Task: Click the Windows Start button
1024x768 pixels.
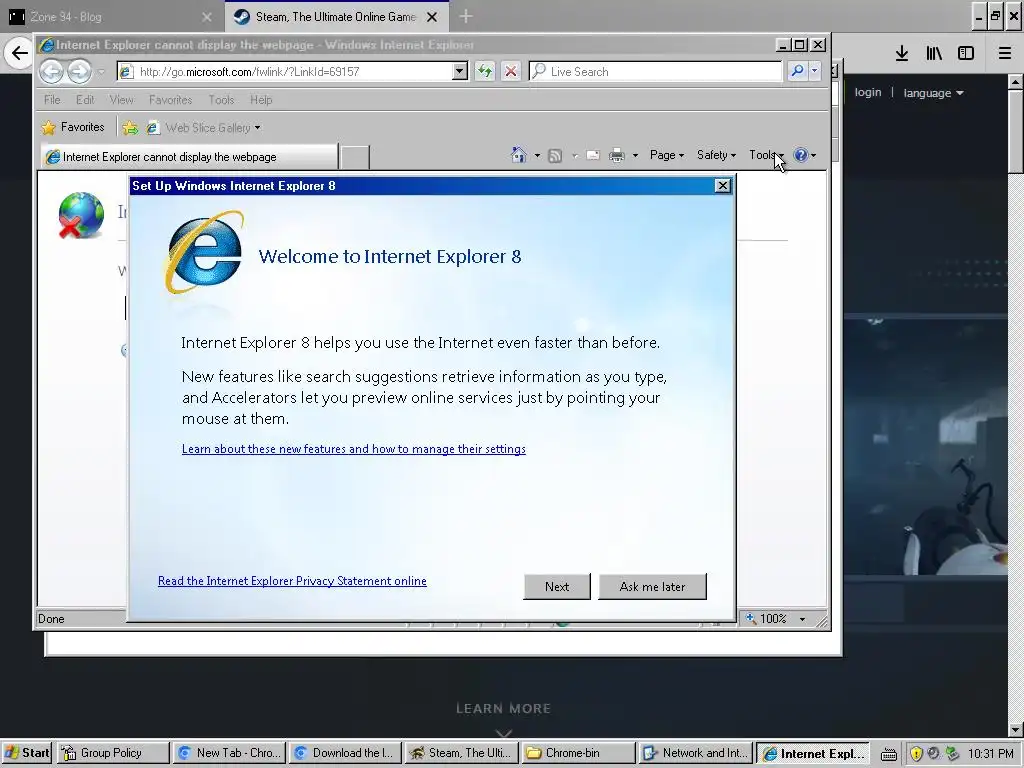Action: pos(27,753)
